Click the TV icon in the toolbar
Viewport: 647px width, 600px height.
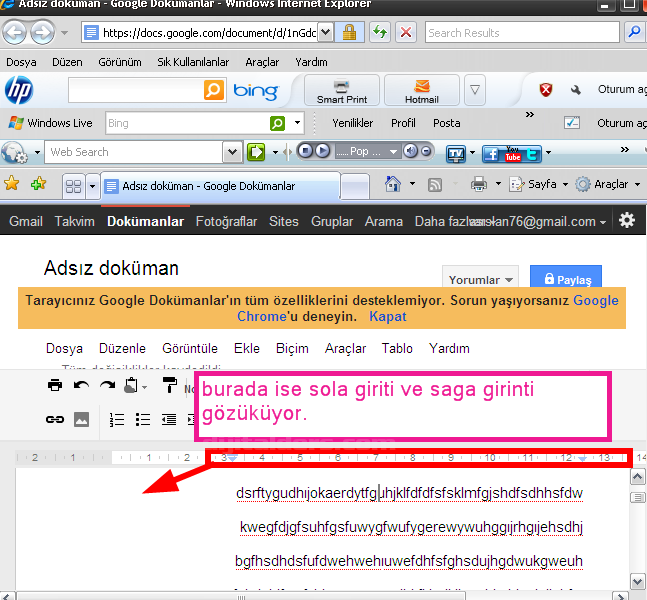pyautogui.click(x=456, y=154)
